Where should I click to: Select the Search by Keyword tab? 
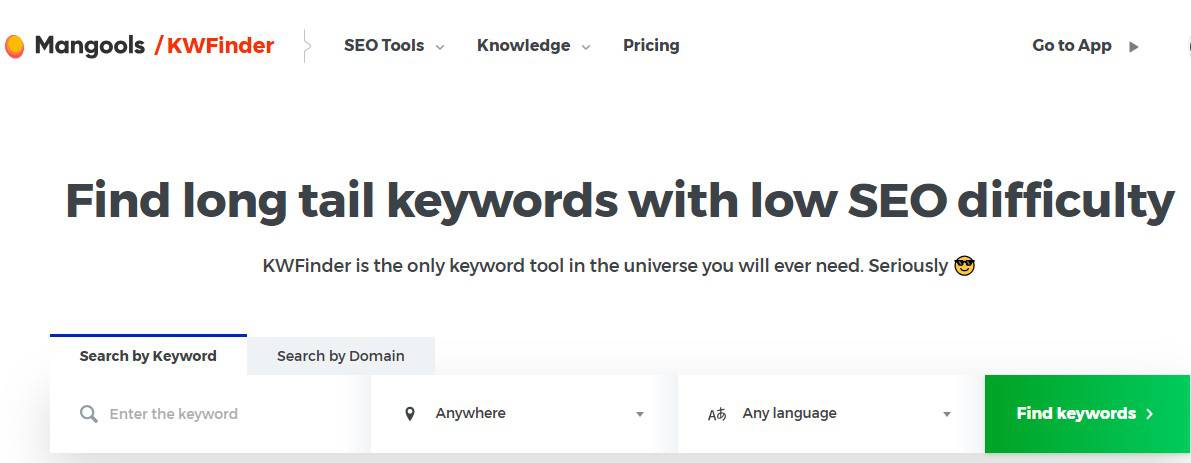[x=148, y=355]
